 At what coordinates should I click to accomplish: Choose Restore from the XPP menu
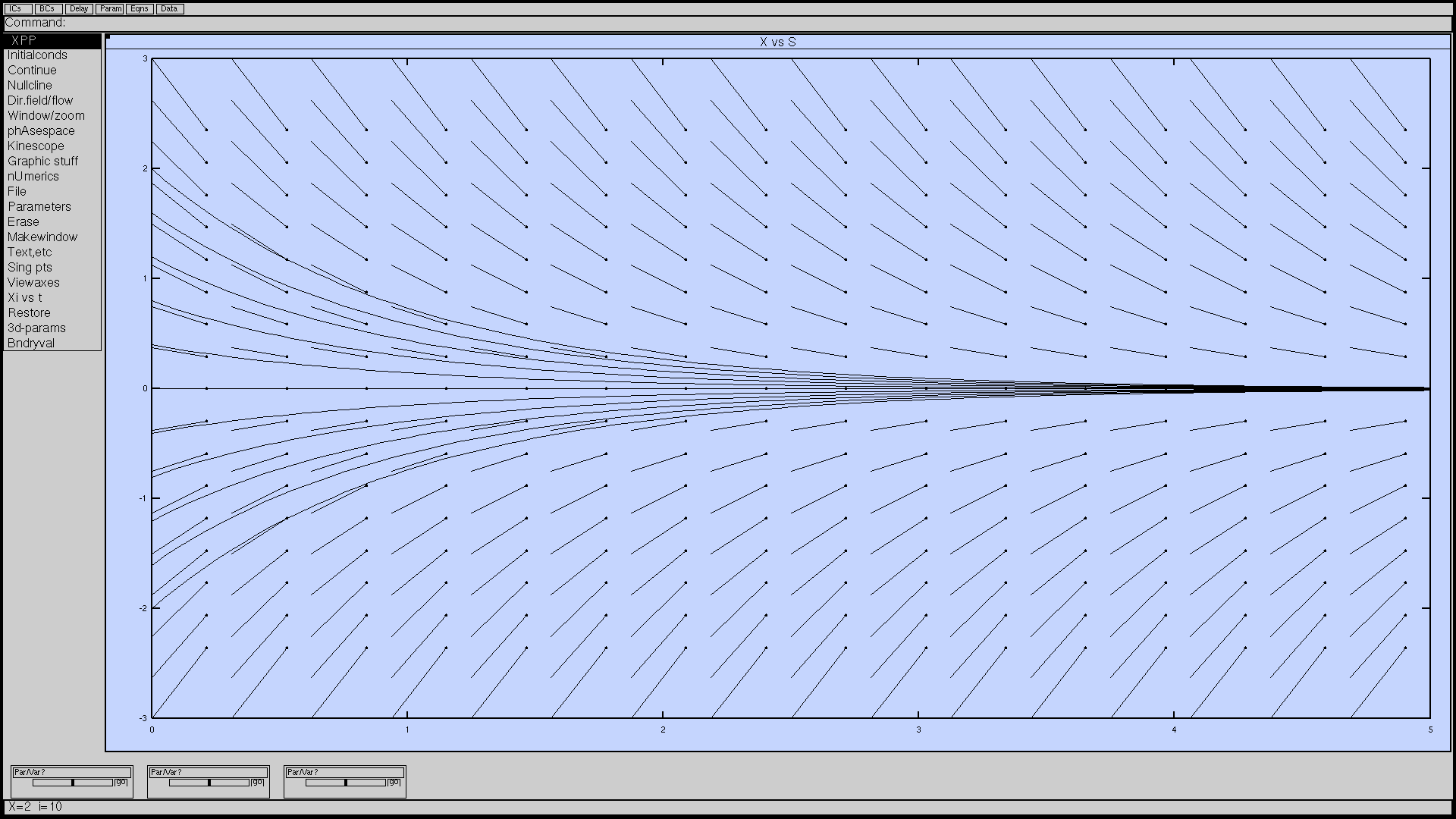pyautogui.click(x=52, y=313)
